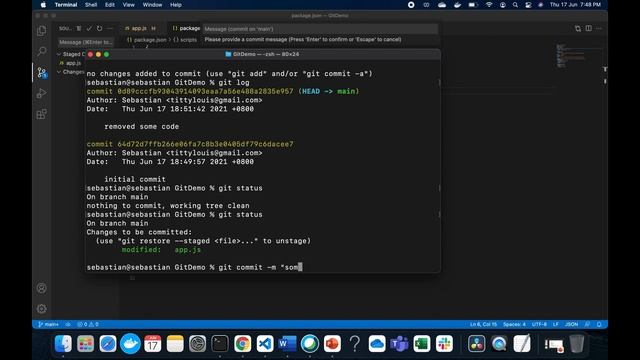The image size is (640, 360).
Task: Click the Wi-Fi icon in menu bar
Action: (489, 5)
